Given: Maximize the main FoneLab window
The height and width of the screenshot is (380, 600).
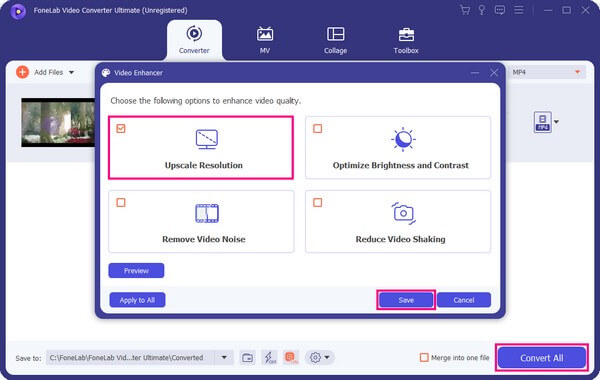Looking at the screenshot, I should [567, 10].
